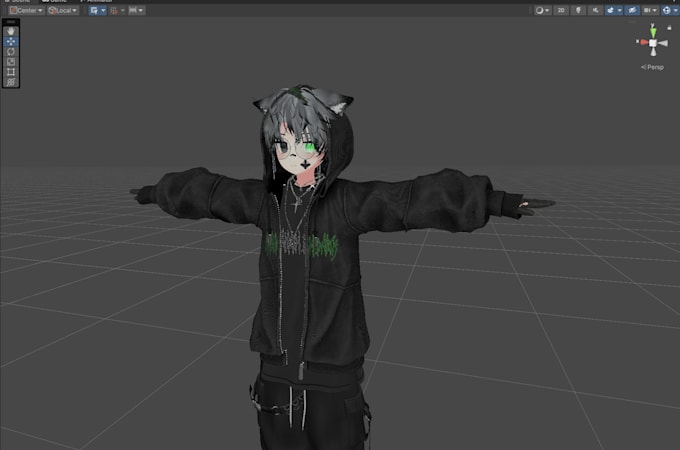680x450 pixels.
Task: Switch projection via Persp label
Action: point(652,67)
